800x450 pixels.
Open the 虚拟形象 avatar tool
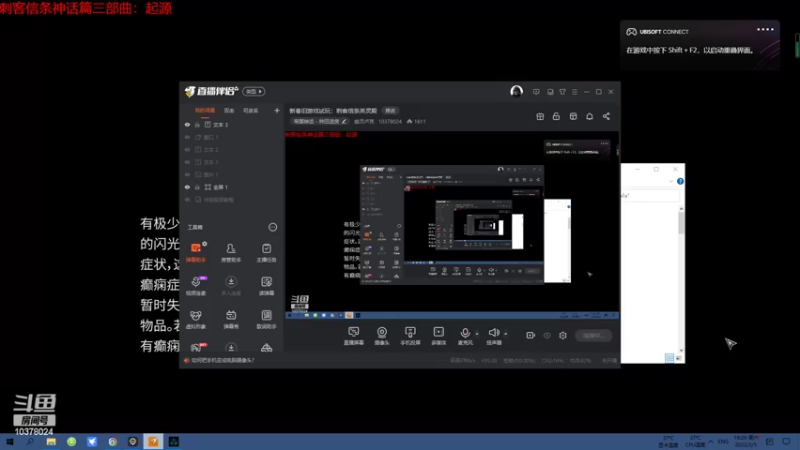pos(196,319)
